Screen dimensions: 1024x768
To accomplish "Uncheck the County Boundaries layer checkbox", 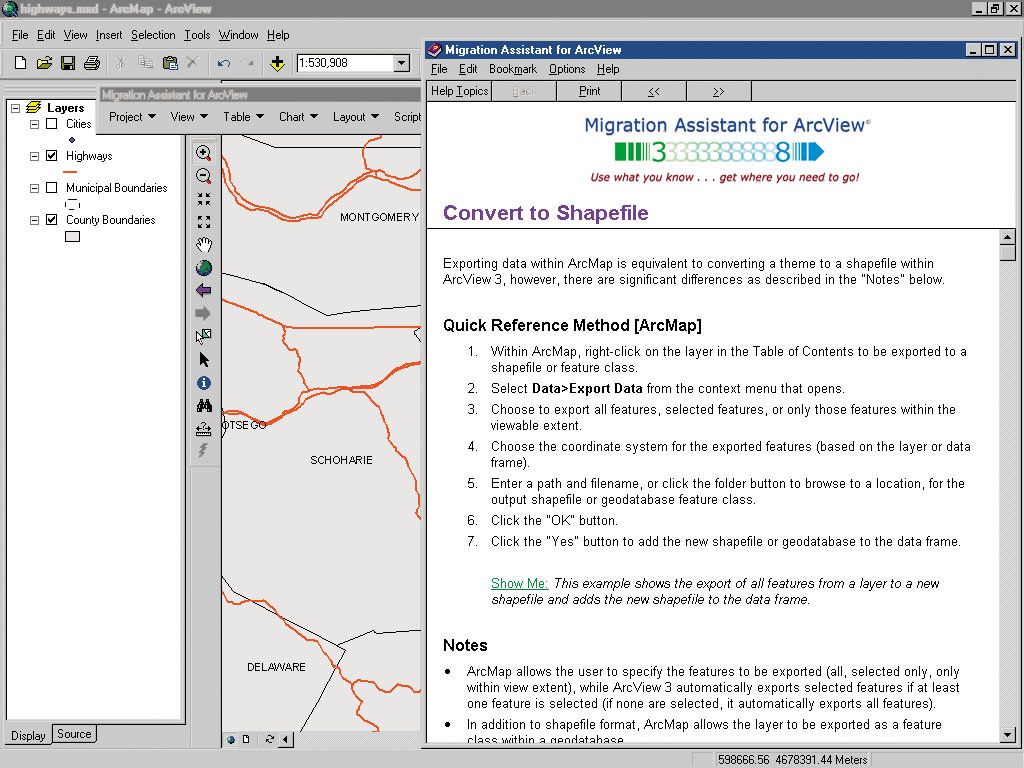I will 52,219.
